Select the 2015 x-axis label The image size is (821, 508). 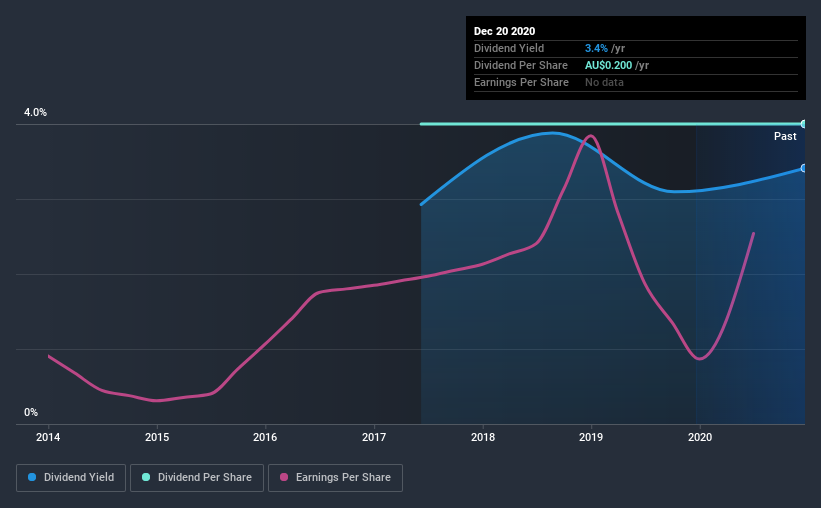click(157, 437)
